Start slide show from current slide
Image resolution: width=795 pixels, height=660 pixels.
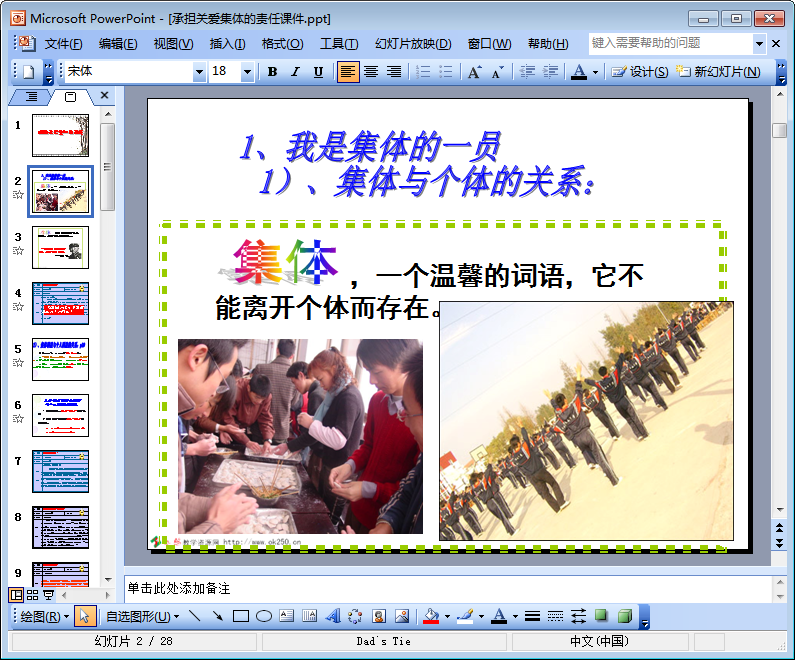pos(48,595)
